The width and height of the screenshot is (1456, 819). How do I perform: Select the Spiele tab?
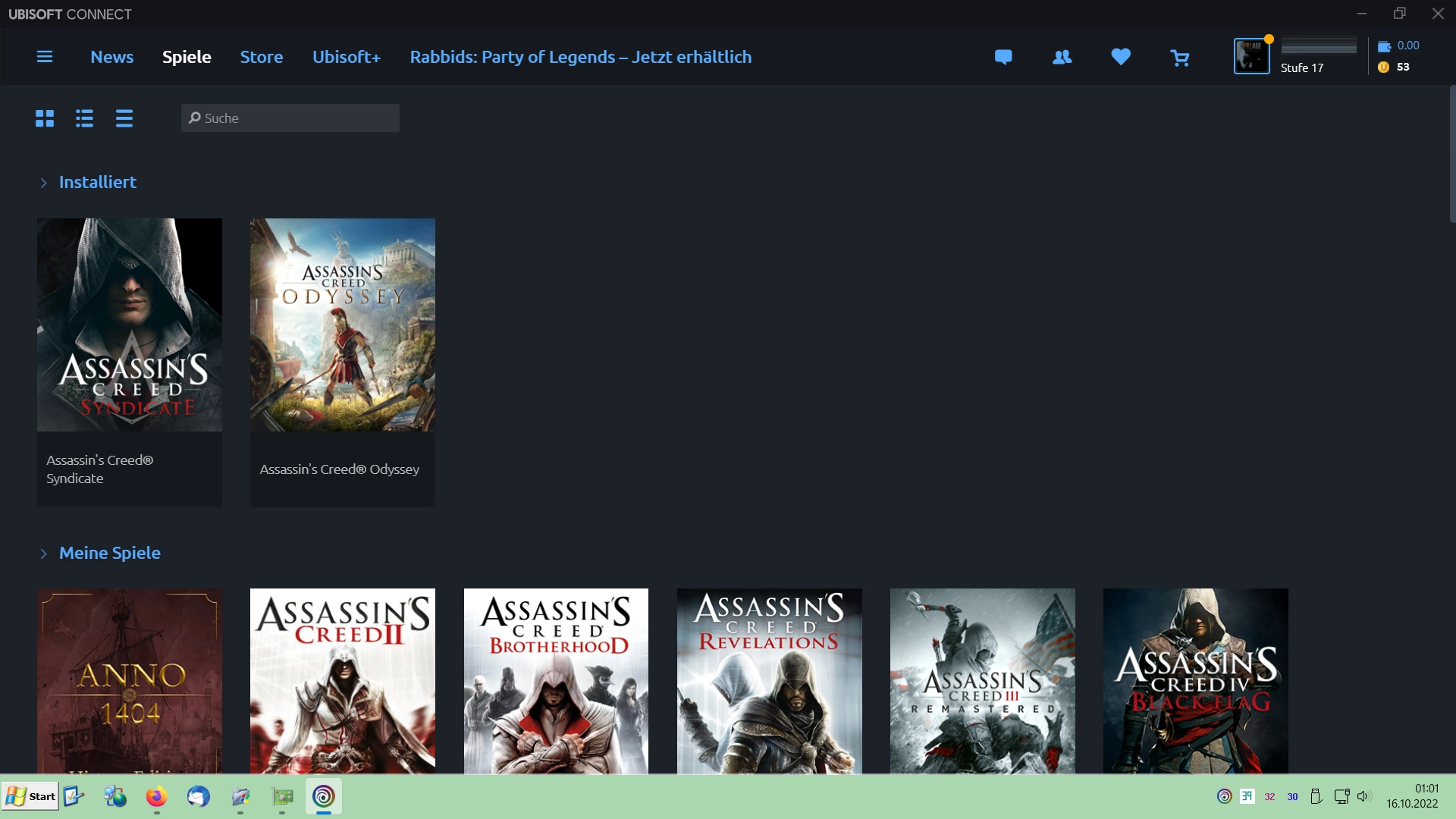coord(187,57)
